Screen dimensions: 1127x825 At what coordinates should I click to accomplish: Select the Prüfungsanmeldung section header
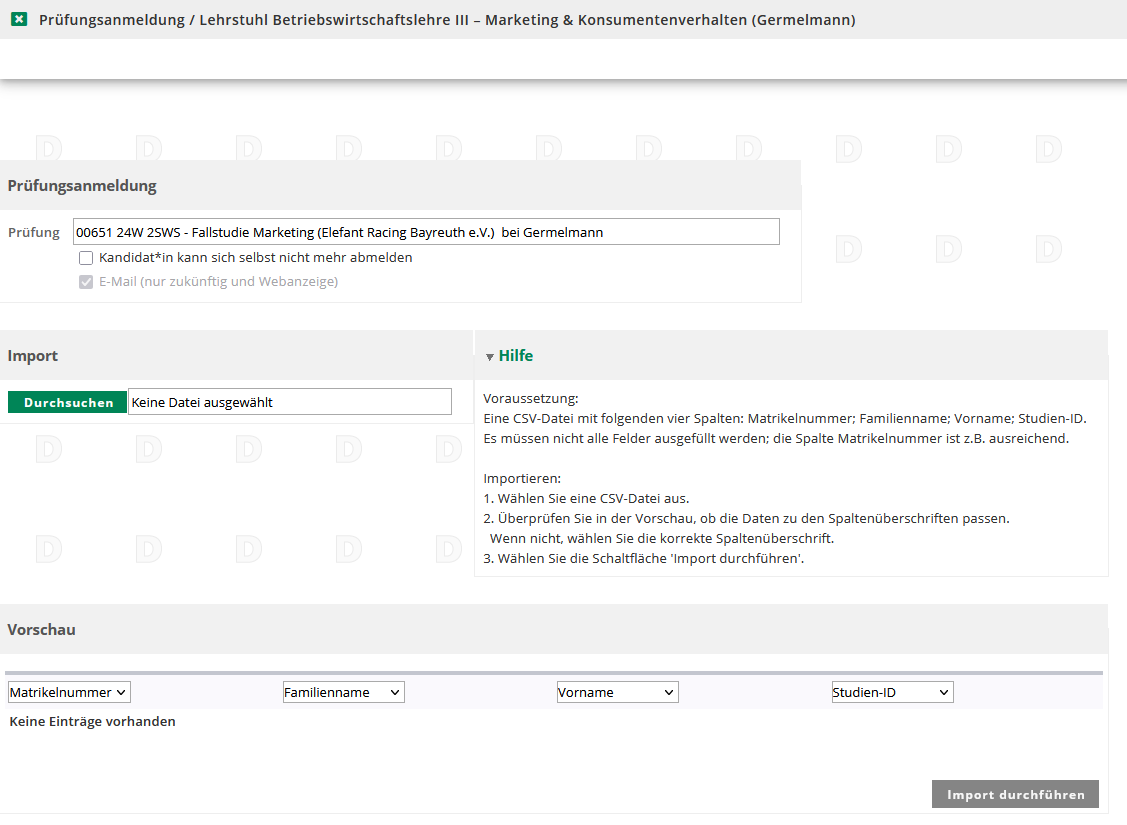tap(82, 186)
